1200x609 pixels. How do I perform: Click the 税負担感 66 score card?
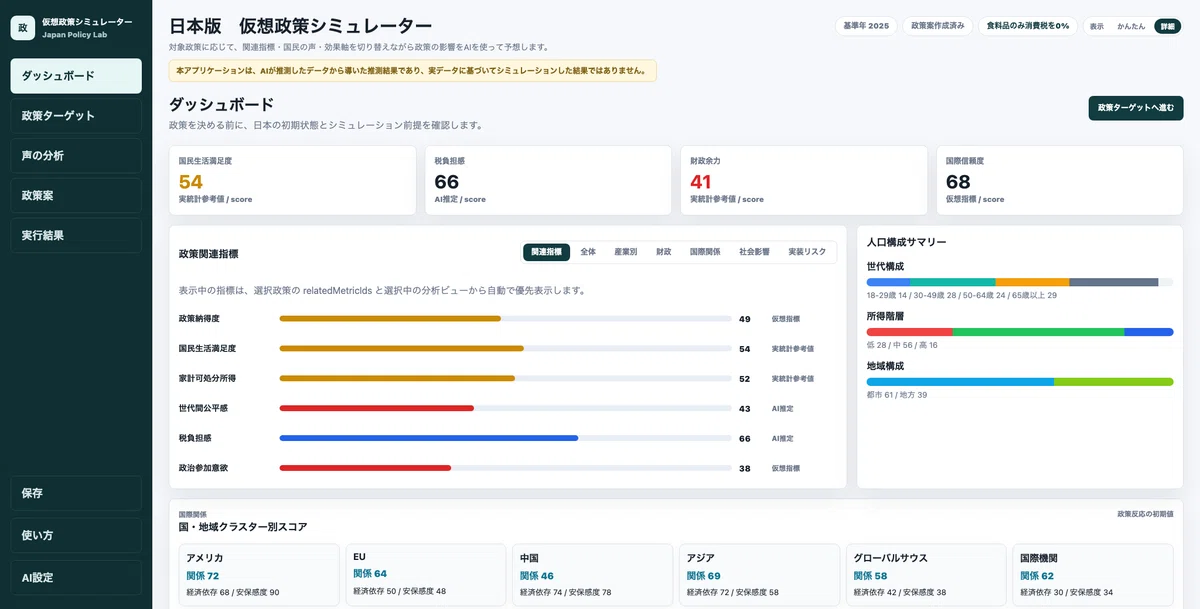[x=548, y=180]
